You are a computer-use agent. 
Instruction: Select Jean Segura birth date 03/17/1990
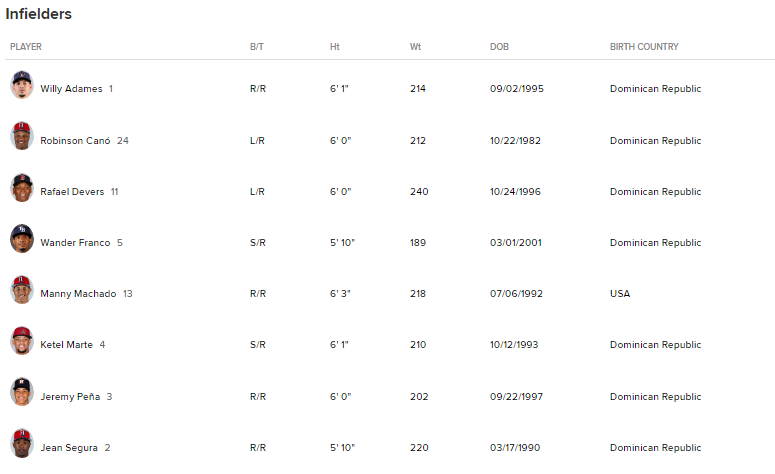click(515, 448)
